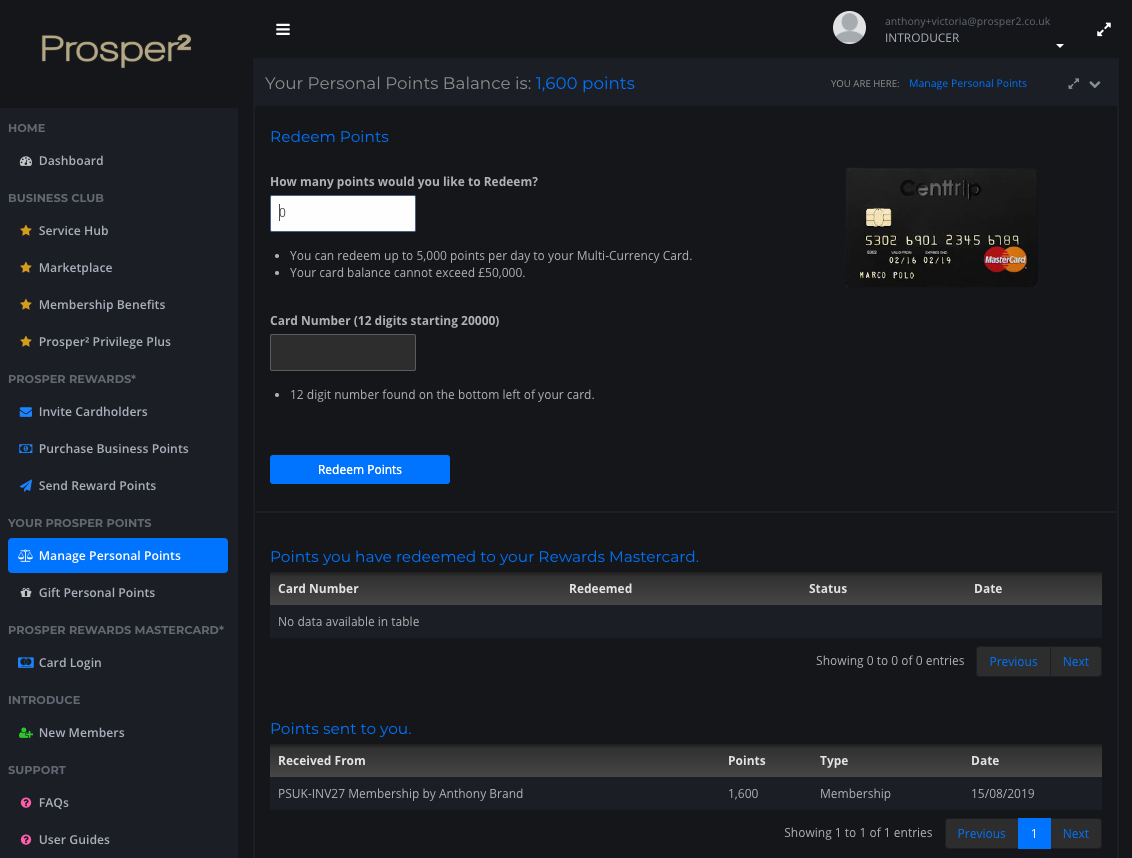Open User Guides
1132x858 pixels.
click(74, 839)
